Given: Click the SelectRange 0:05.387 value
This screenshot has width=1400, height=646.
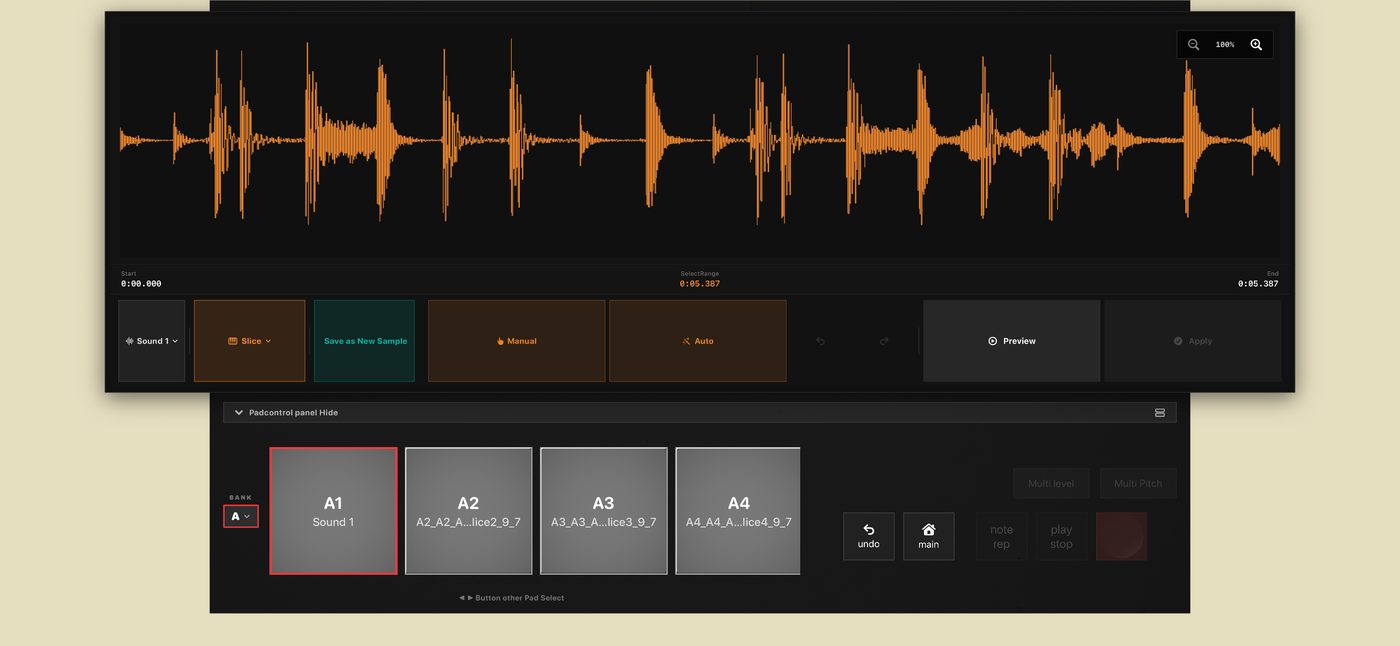Looking at the screenshot, I should tap(699, 284).
